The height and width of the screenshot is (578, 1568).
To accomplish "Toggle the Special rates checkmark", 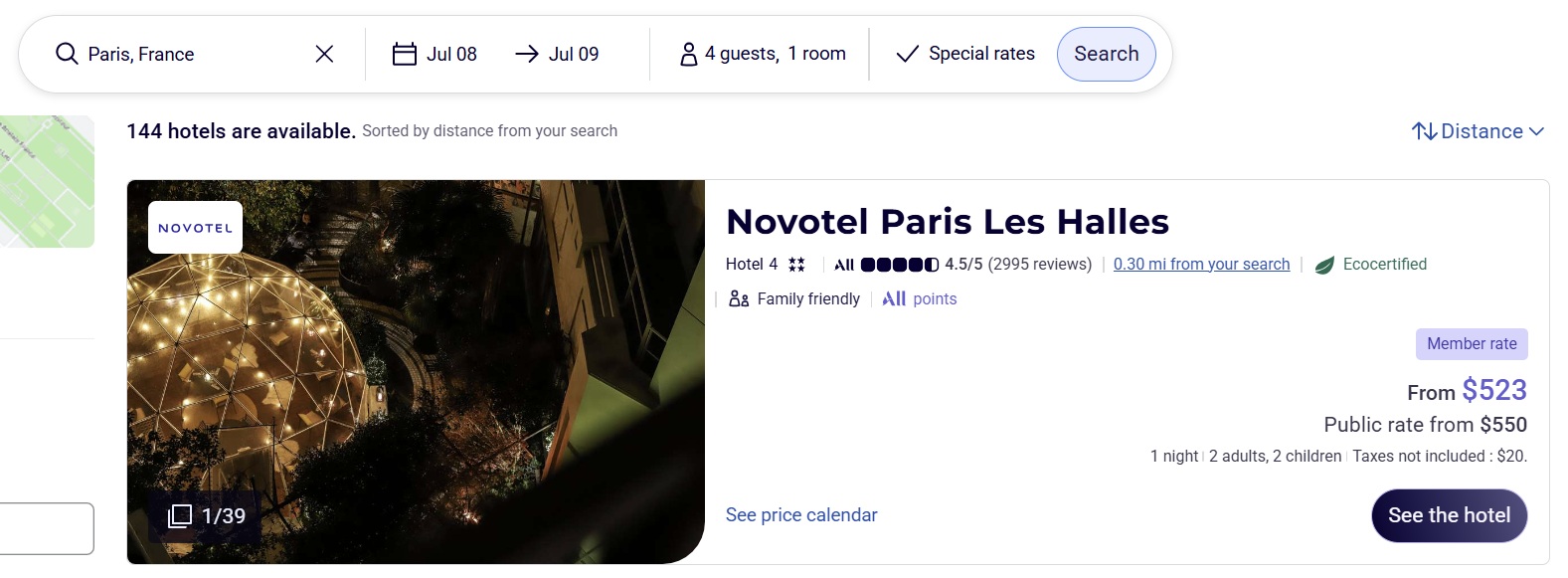I will click(x=907, y=54).
